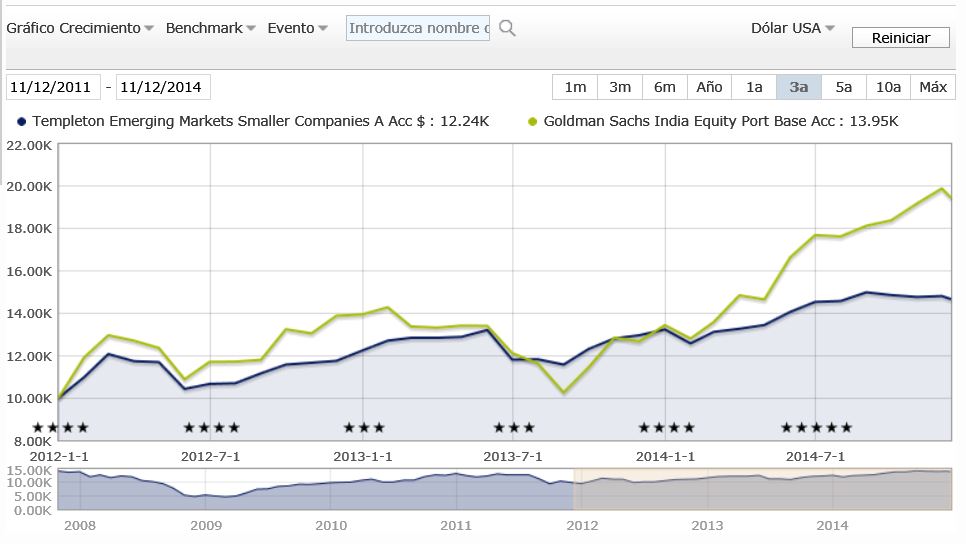This screenshot has height=544, width=966.
Task: Select the 6m period button
Action: point(665,87)
